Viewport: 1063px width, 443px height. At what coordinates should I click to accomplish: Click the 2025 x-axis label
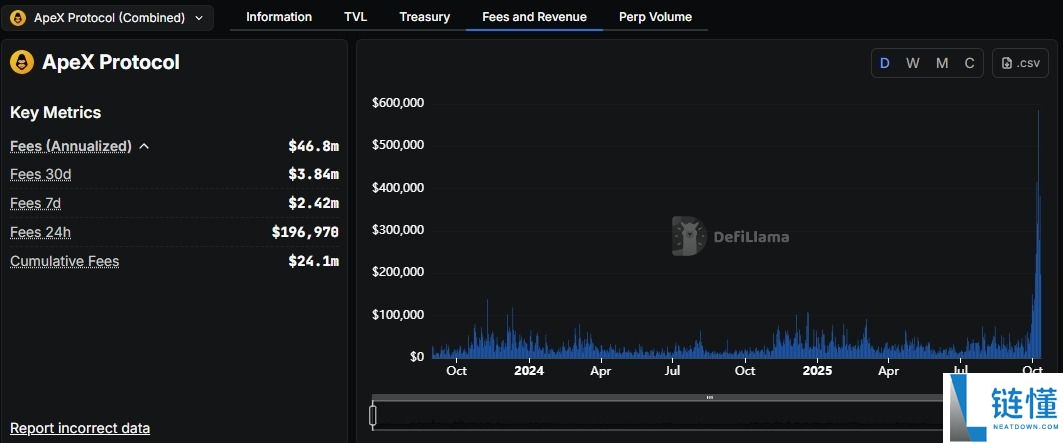click(x=816, y=371)
